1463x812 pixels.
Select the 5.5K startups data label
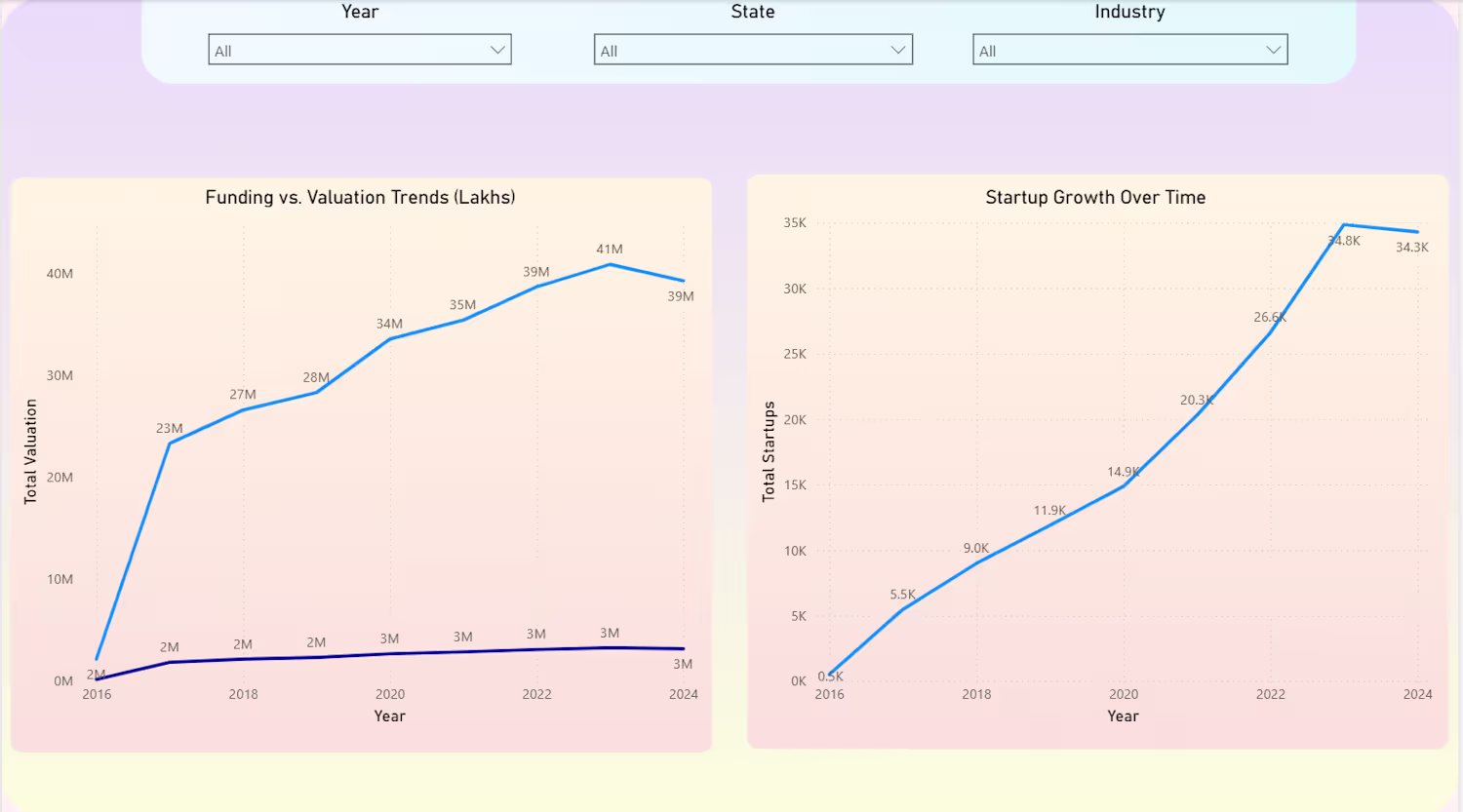pyautogui.click(x=902, y=595)
